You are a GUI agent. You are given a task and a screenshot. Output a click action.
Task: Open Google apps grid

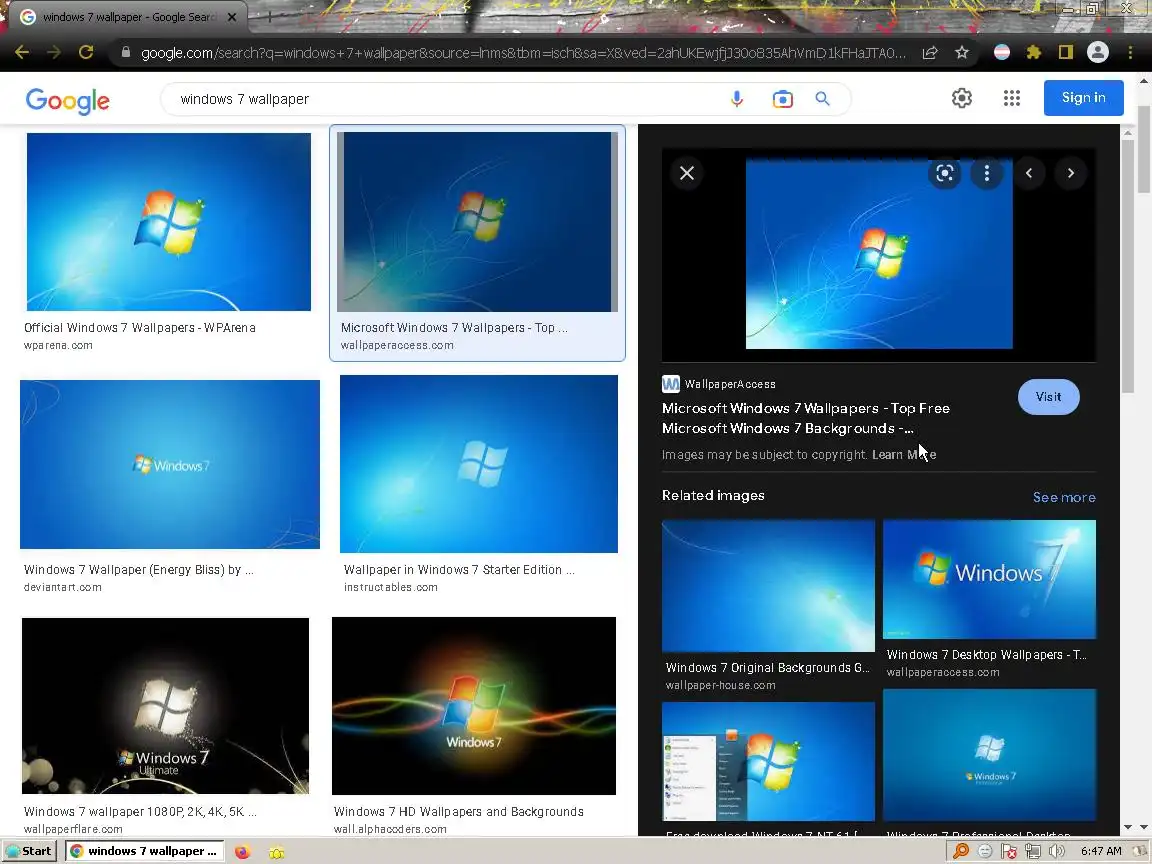click(x=1012, y=98)
